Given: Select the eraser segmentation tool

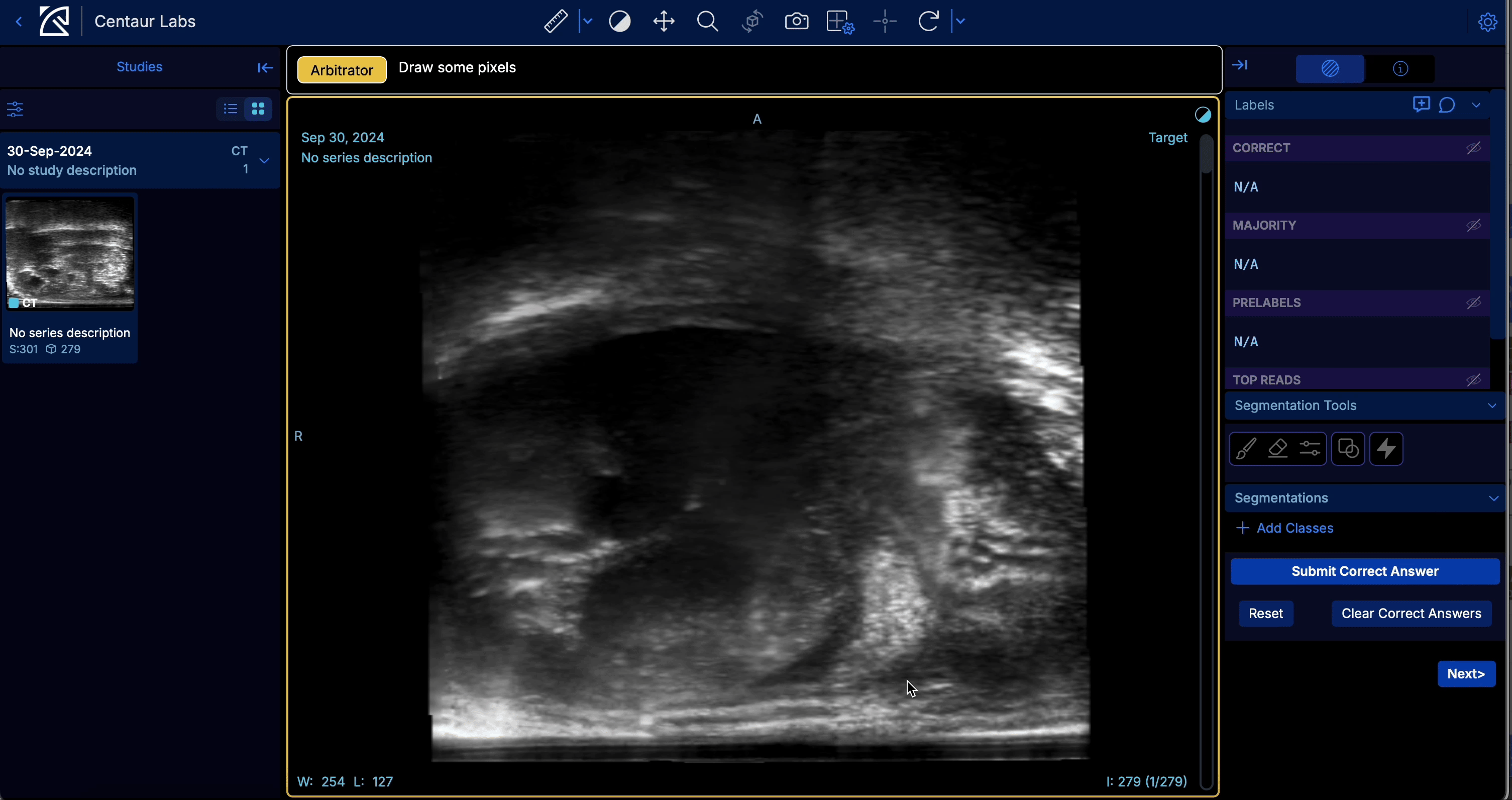Looking at the screenshot, I should (1278, 448).
